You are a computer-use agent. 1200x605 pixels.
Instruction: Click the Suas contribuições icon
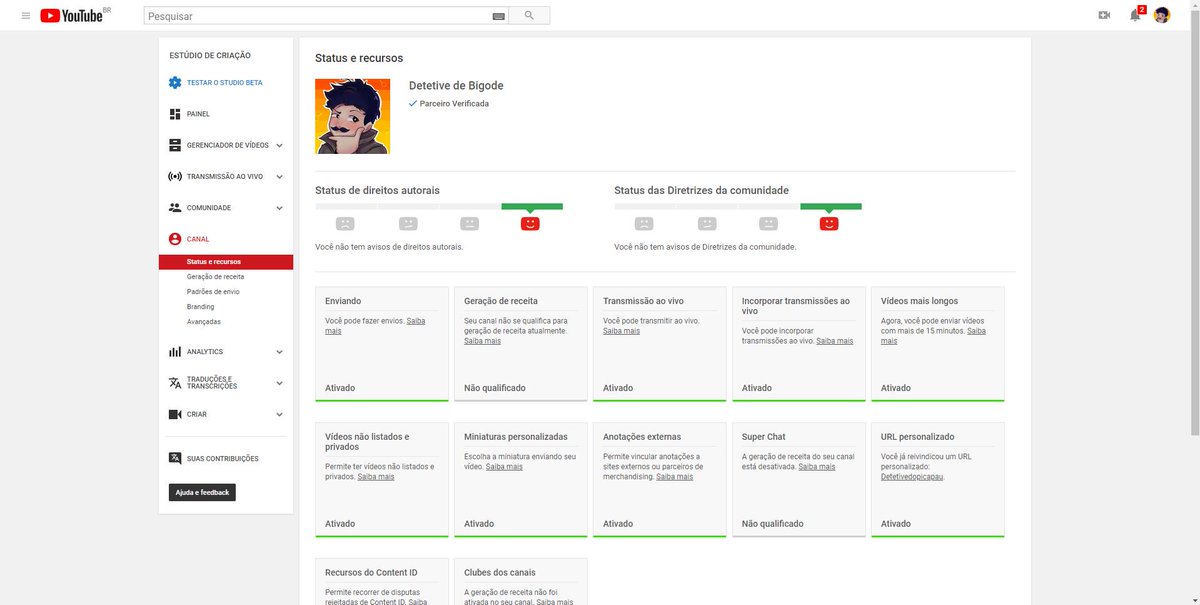point(175,458)
